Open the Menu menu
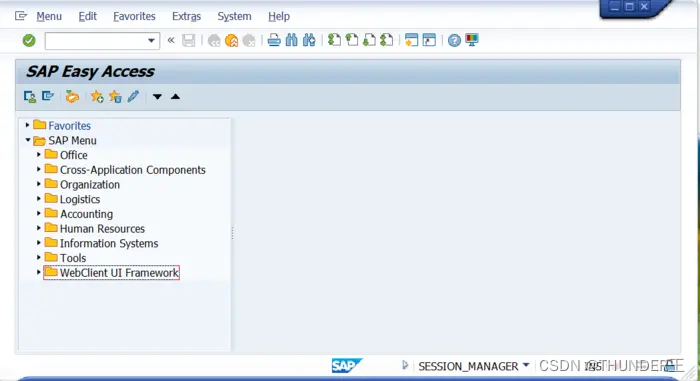 (x=49, y=17)
